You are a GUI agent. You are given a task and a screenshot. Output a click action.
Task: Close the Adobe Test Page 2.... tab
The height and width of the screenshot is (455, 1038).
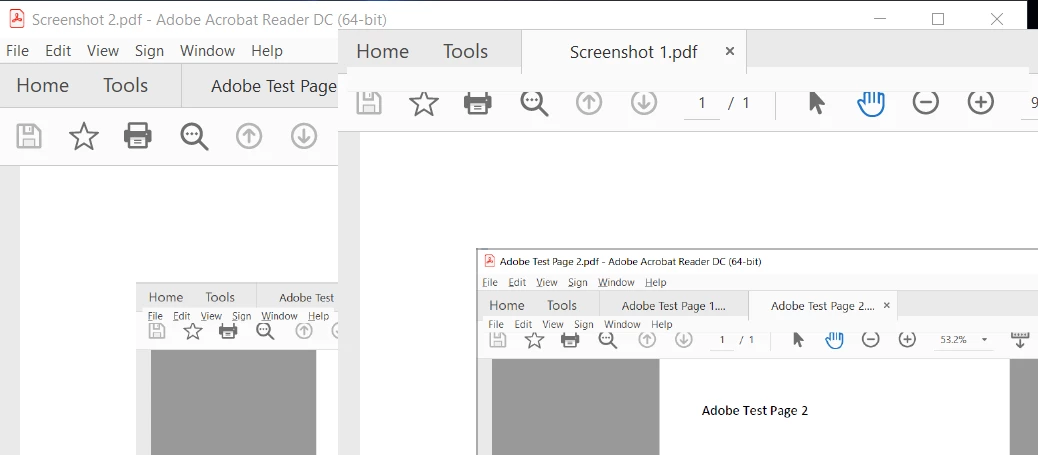(x=886, y=305)
